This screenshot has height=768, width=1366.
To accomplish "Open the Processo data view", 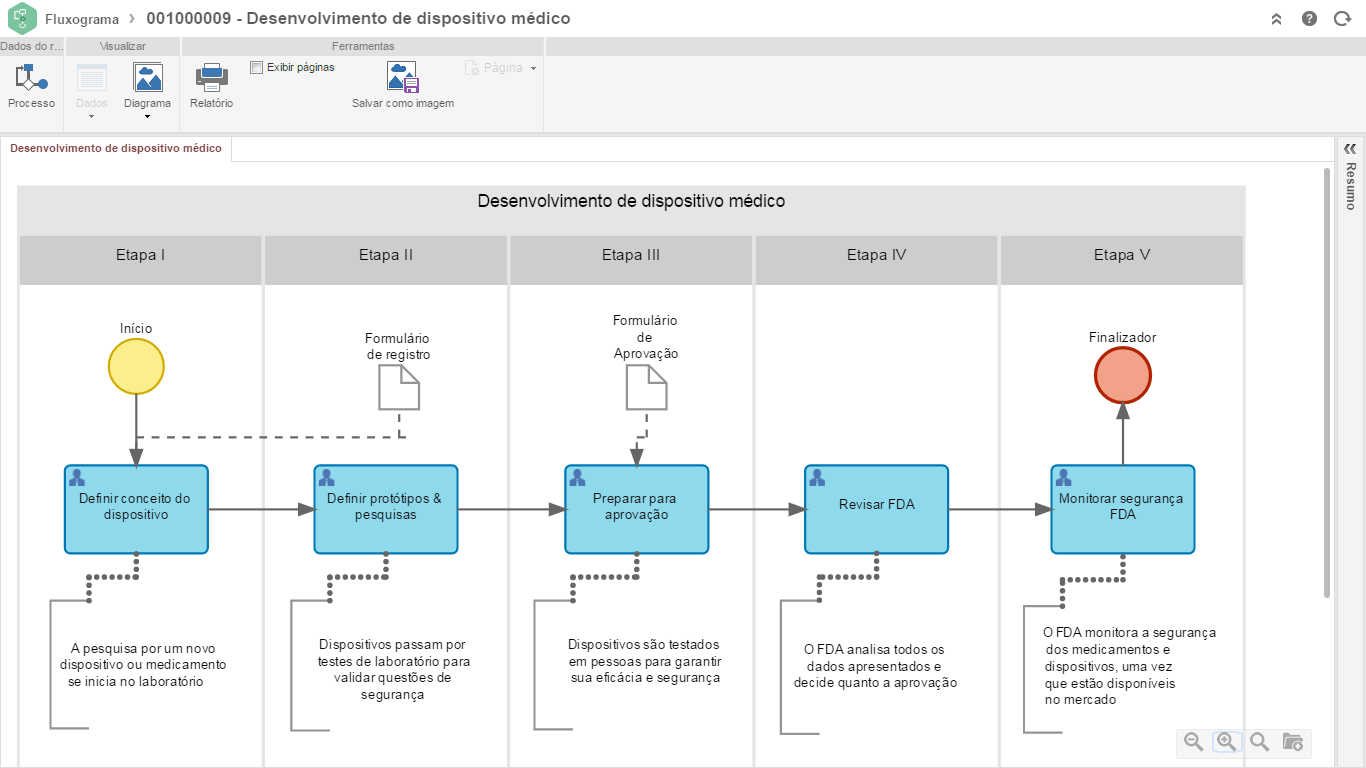I will tap(31, 85).
